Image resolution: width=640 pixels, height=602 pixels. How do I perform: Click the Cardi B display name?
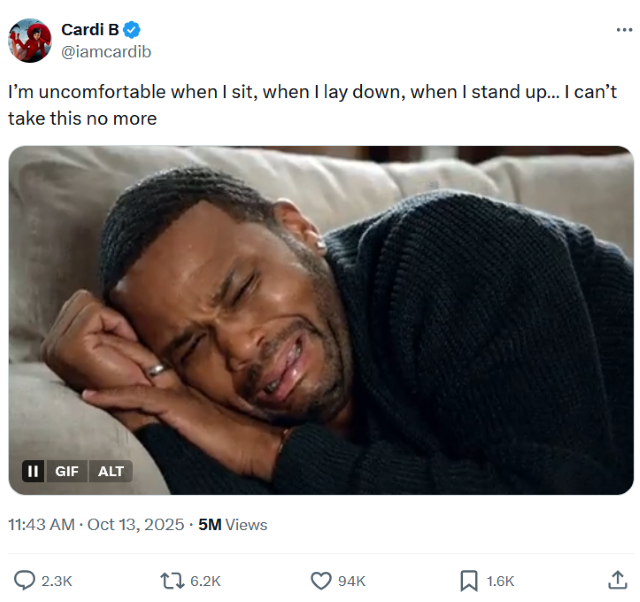90,30
